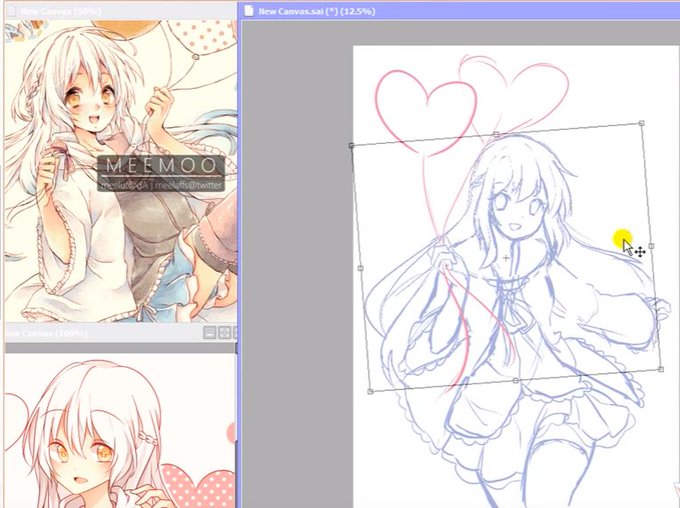Viewport: 680px width, 508px height.
Task: Click the document icon in New Canvas.sai title bar
Action: [248, 10]
